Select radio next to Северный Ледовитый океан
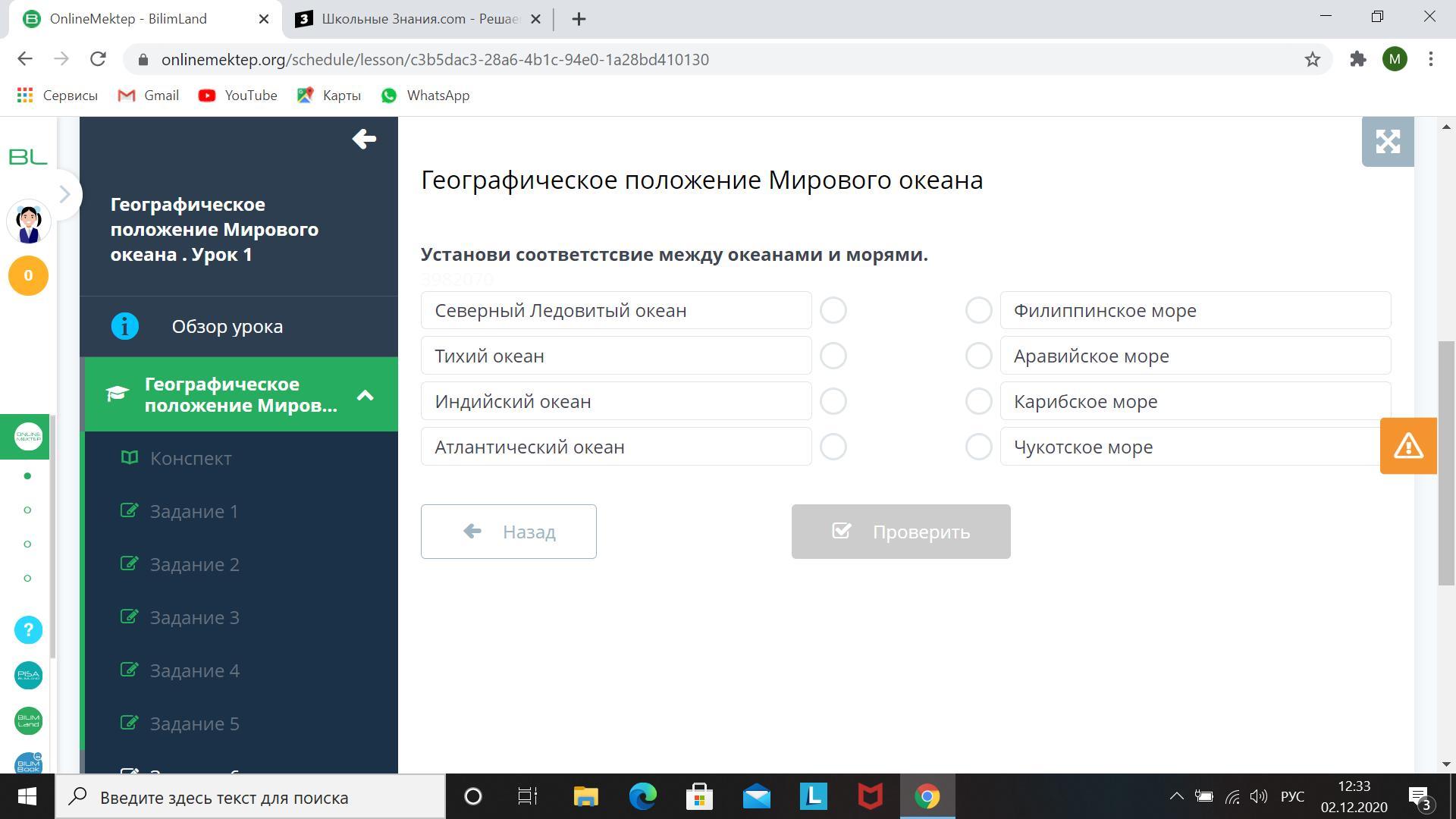 [833, 310]
